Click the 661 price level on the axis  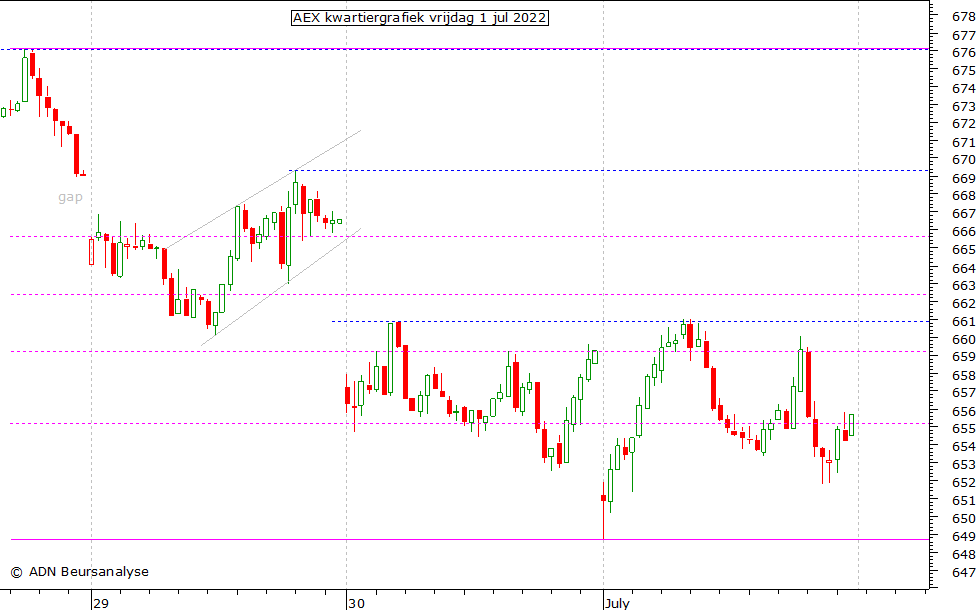pos(963,321)
